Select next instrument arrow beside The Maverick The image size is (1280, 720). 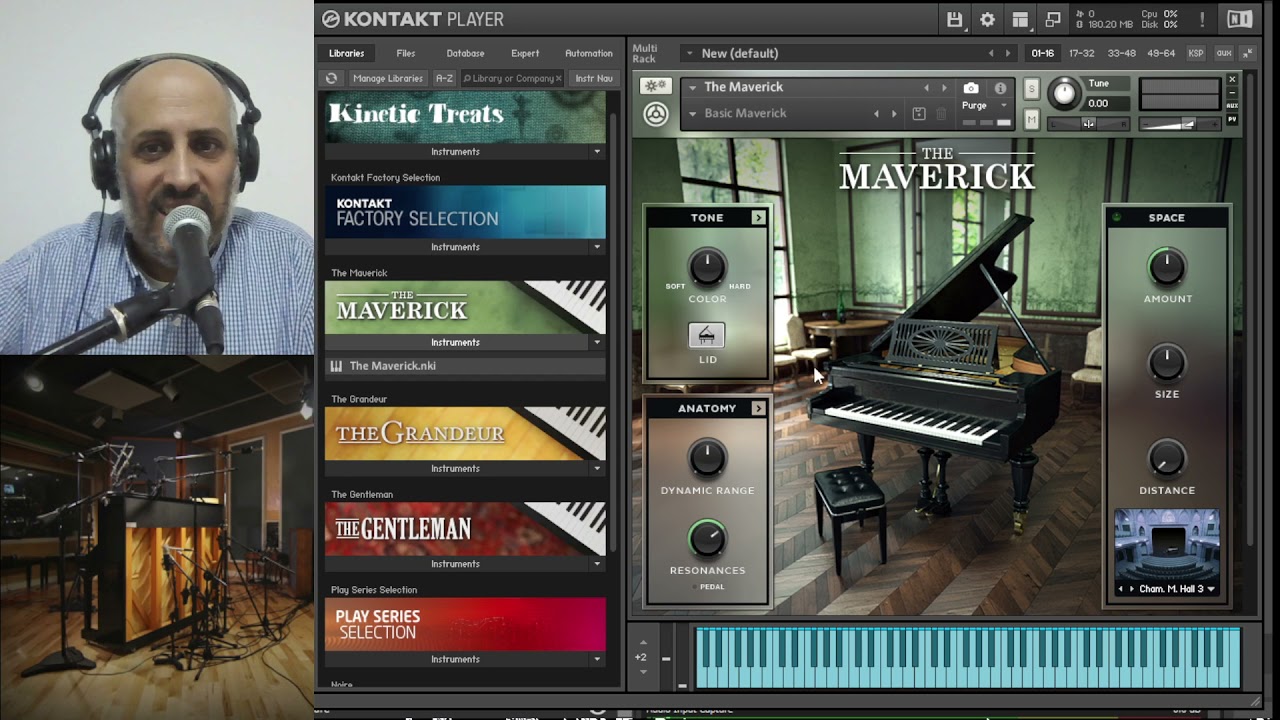pos(944,88)
